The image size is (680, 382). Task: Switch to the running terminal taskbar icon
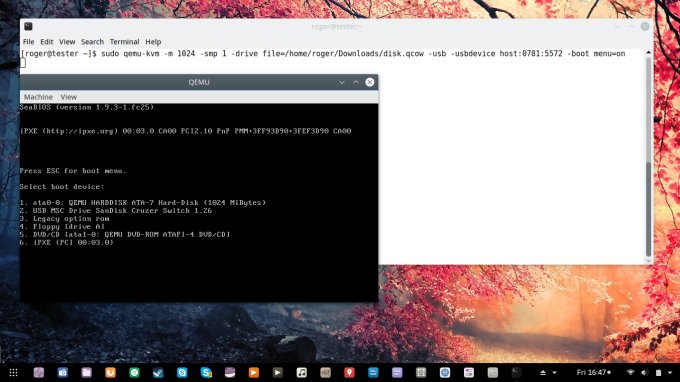pos(517,372)
